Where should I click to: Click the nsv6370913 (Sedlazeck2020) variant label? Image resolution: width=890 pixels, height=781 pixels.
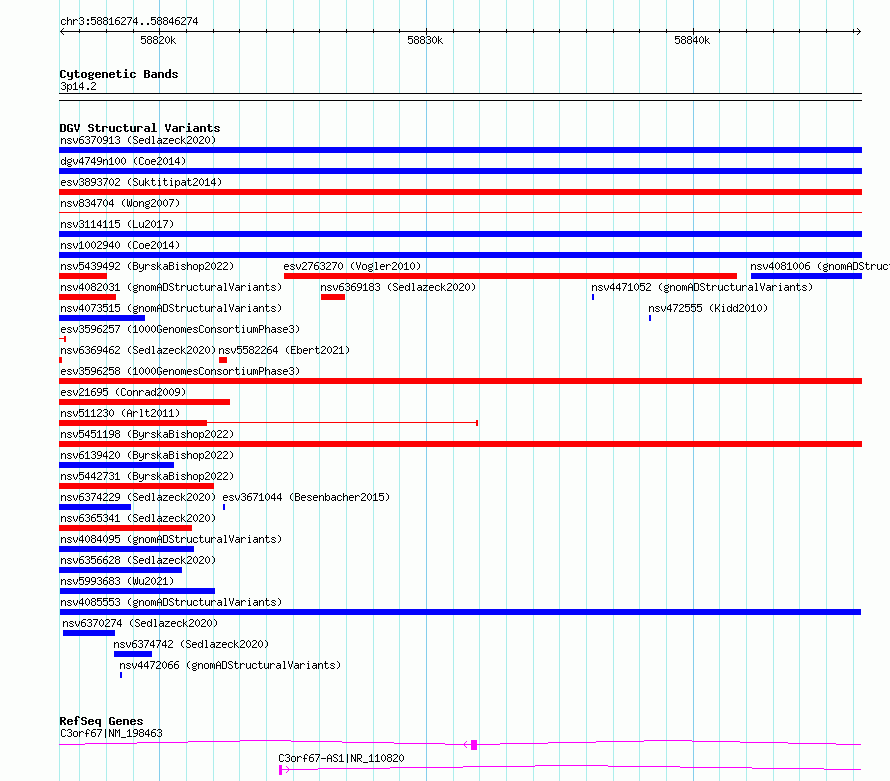pyautogui.click(x=138, y=140)
